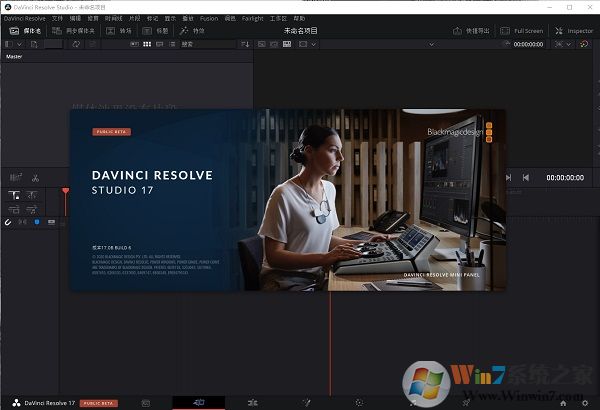Open the Fusion menu
600x410 pixels.
(x=209, y=18)
